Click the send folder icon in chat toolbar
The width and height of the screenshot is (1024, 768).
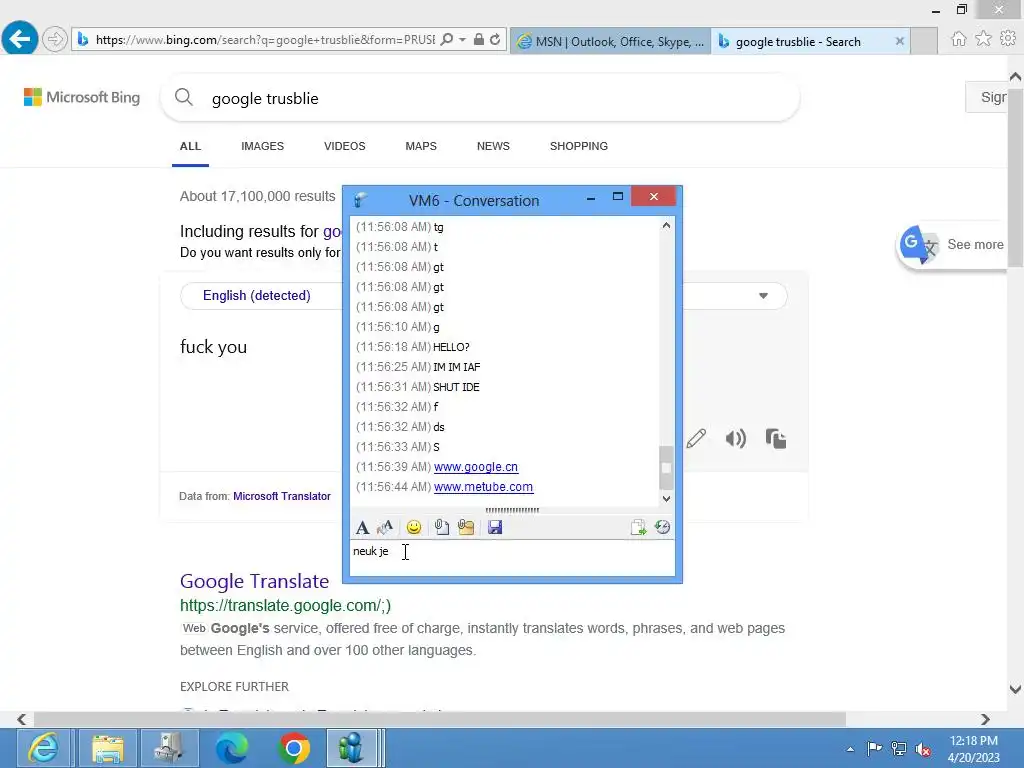pos(466,528)
